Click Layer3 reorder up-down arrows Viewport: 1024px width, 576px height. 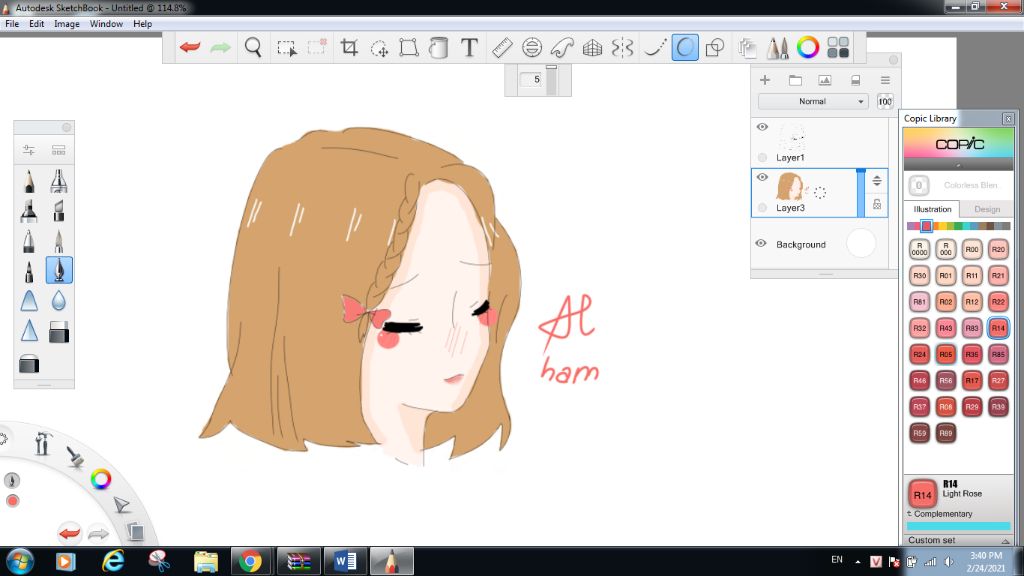pos(877,181)
